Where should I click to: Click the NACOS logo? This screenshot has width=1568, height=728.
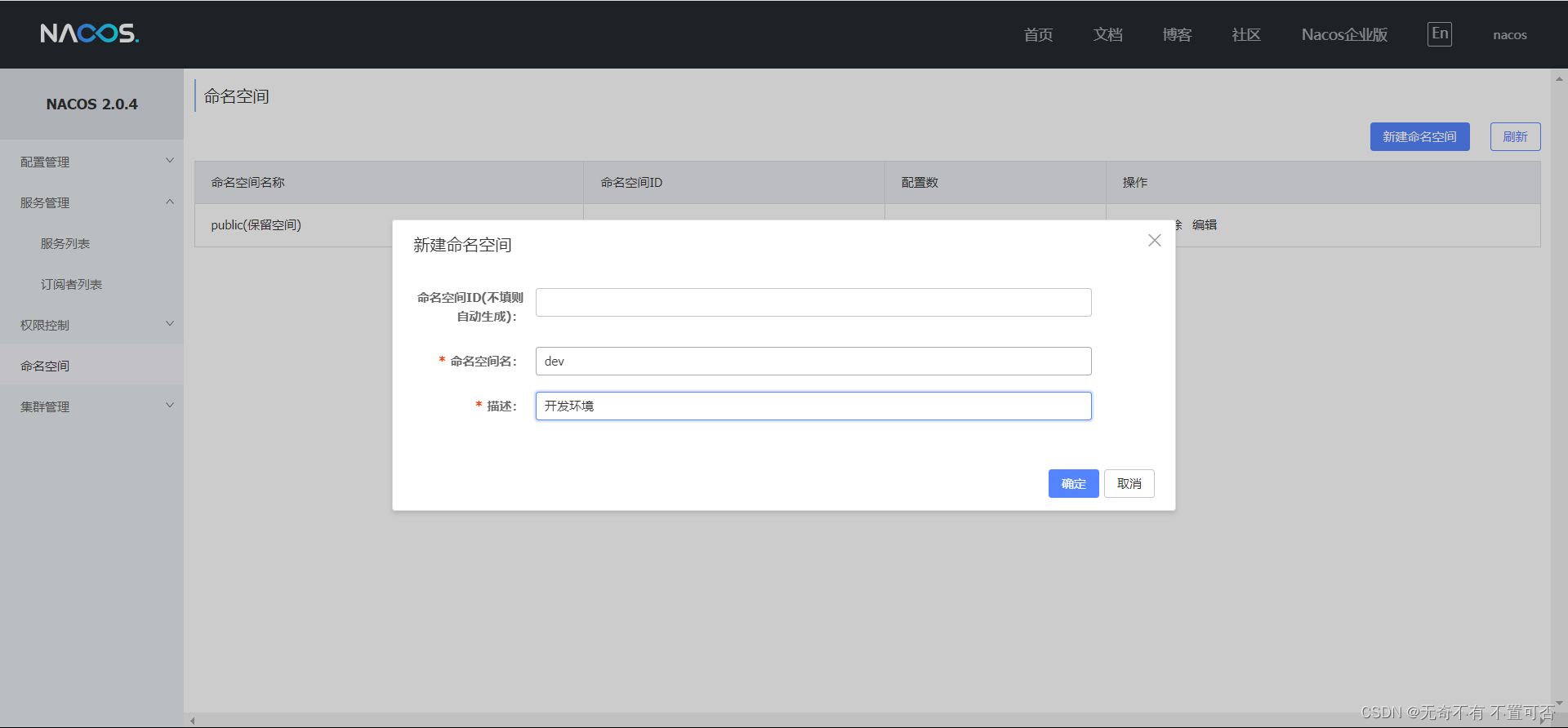pyautogui.click(x=90, y=33)
